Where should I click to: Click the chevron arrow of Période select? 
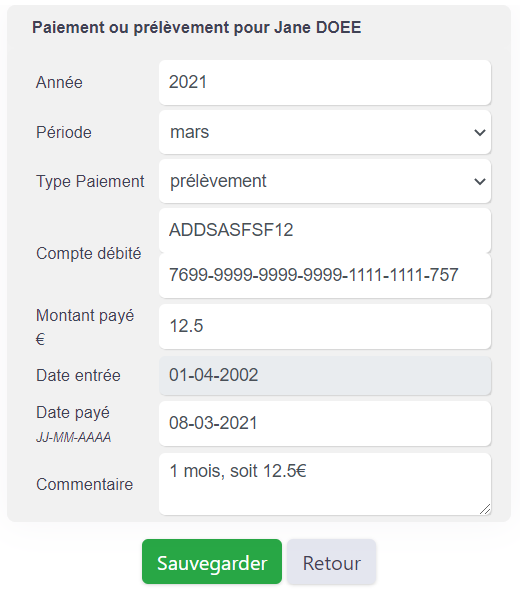480,133
